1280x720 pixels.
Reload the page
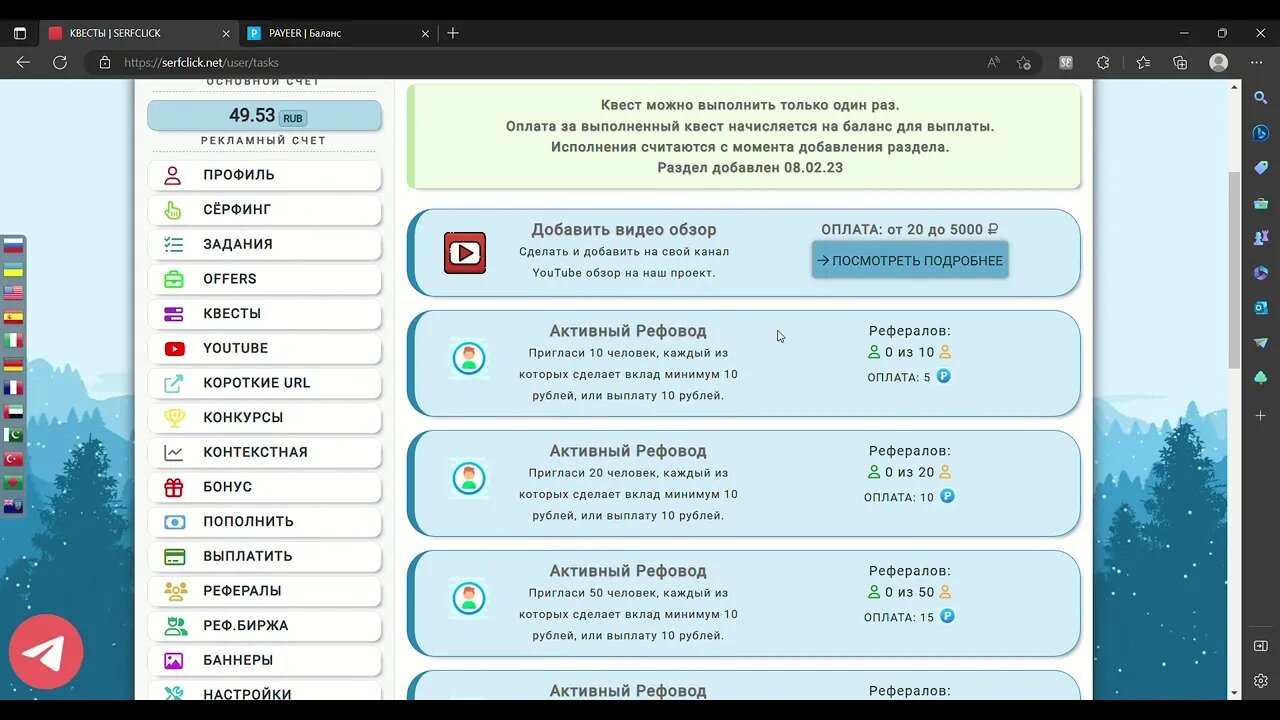coord(60,62)
